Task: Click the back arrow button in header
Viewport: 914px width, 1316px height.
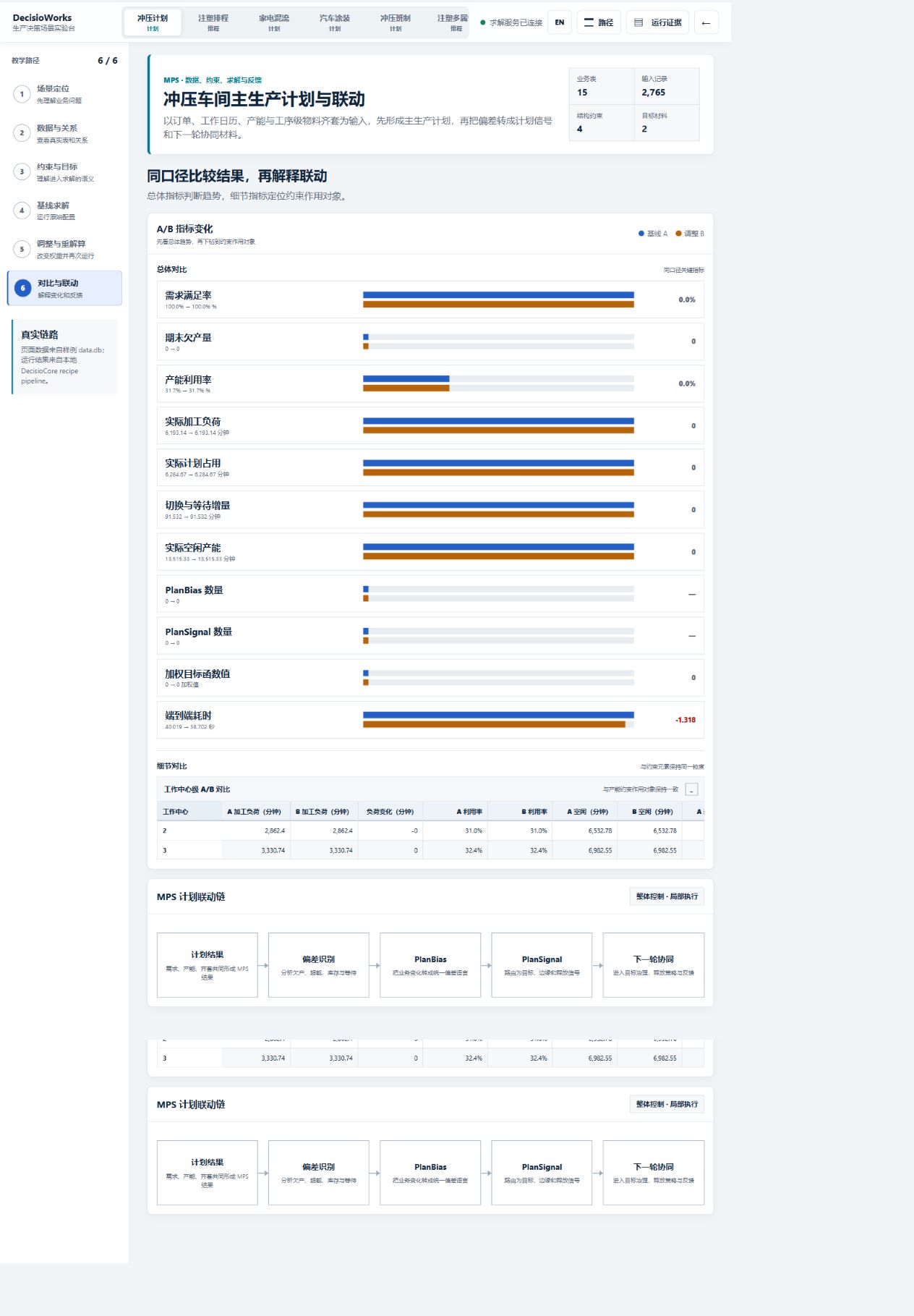Action: point(706,22)
